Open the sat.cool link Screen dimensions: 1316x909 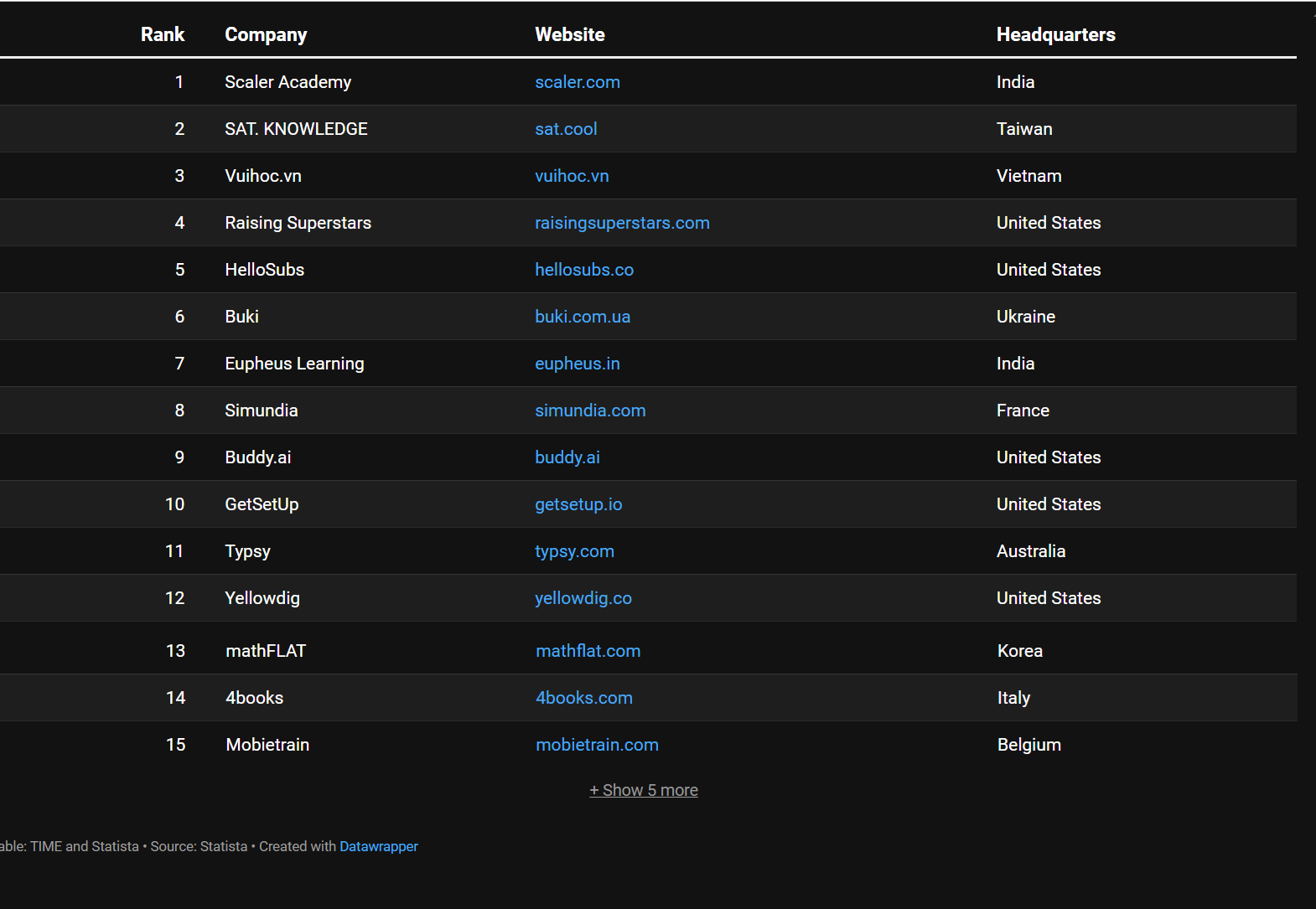click(x=566, y=129)
